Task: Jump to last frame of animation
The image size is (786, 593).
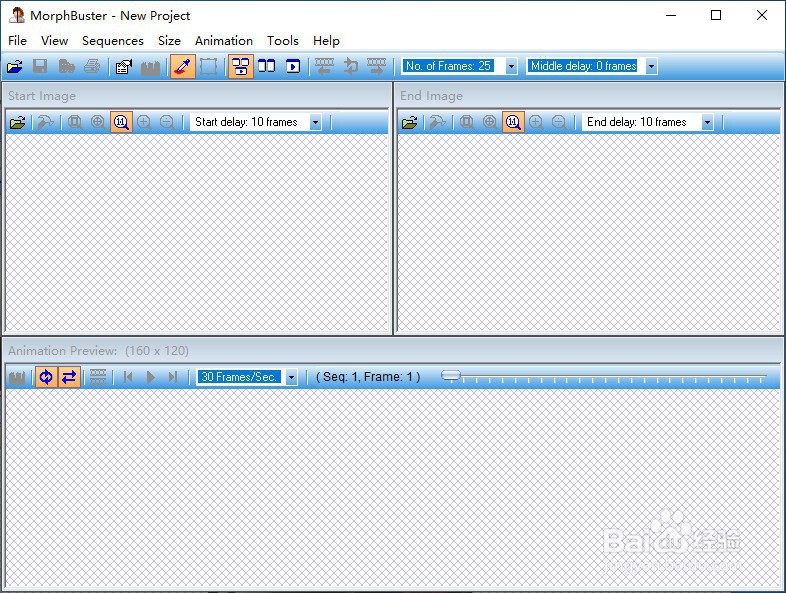Action: click(173, 377)
